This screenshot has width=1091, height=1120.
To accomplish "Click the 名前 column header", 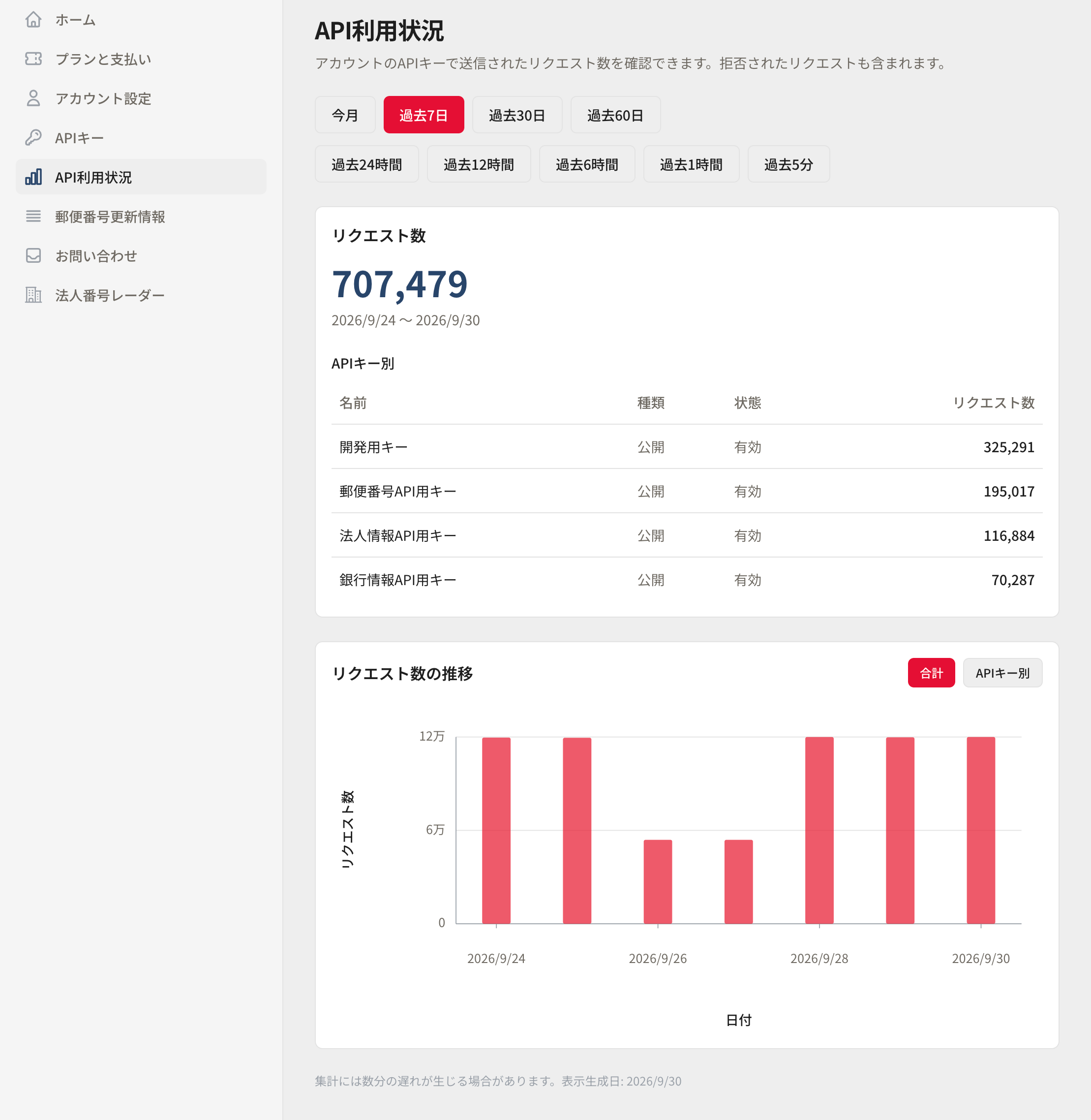I will pyautogui.click(x=353, y=403).
